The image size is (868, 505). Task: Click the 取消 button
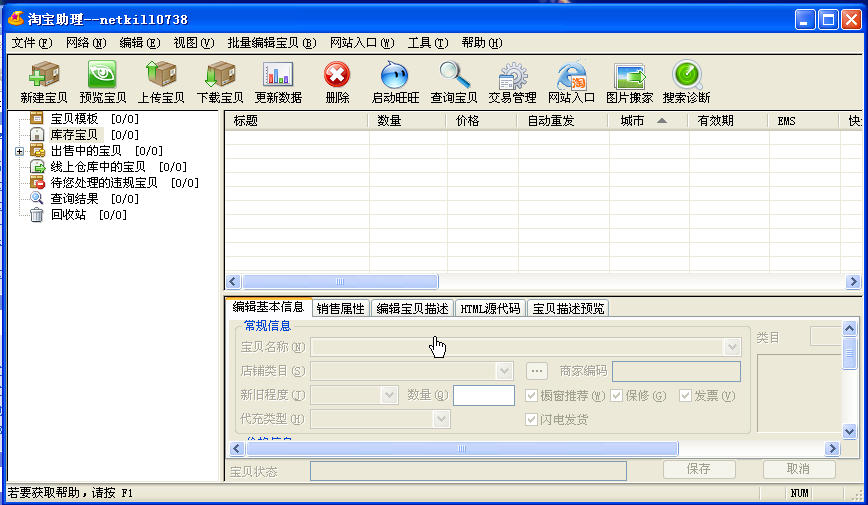pos(799,469)
